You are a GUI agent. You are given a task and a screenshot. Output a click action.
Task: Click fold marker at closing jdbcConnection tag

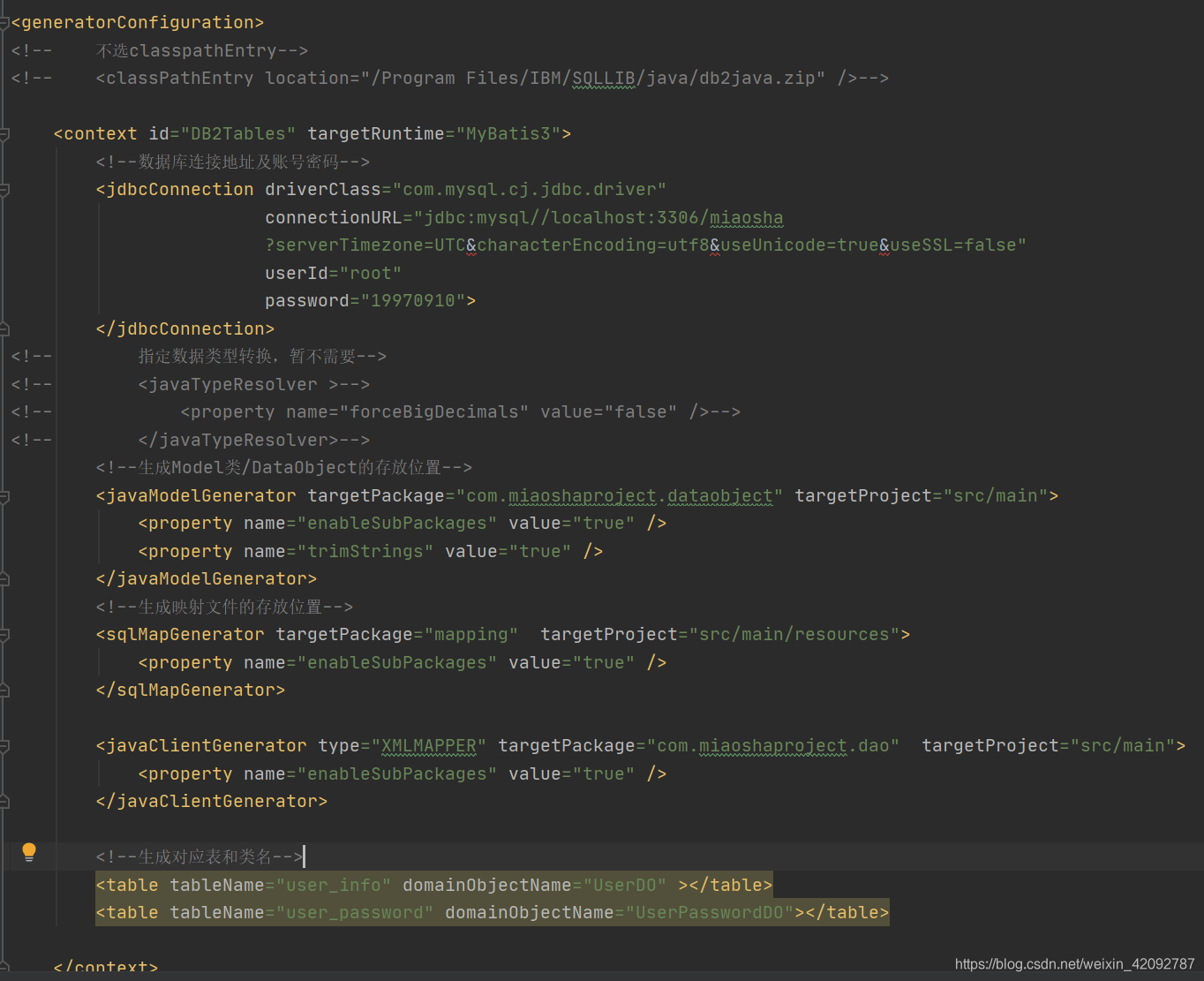tap(4, 329)
